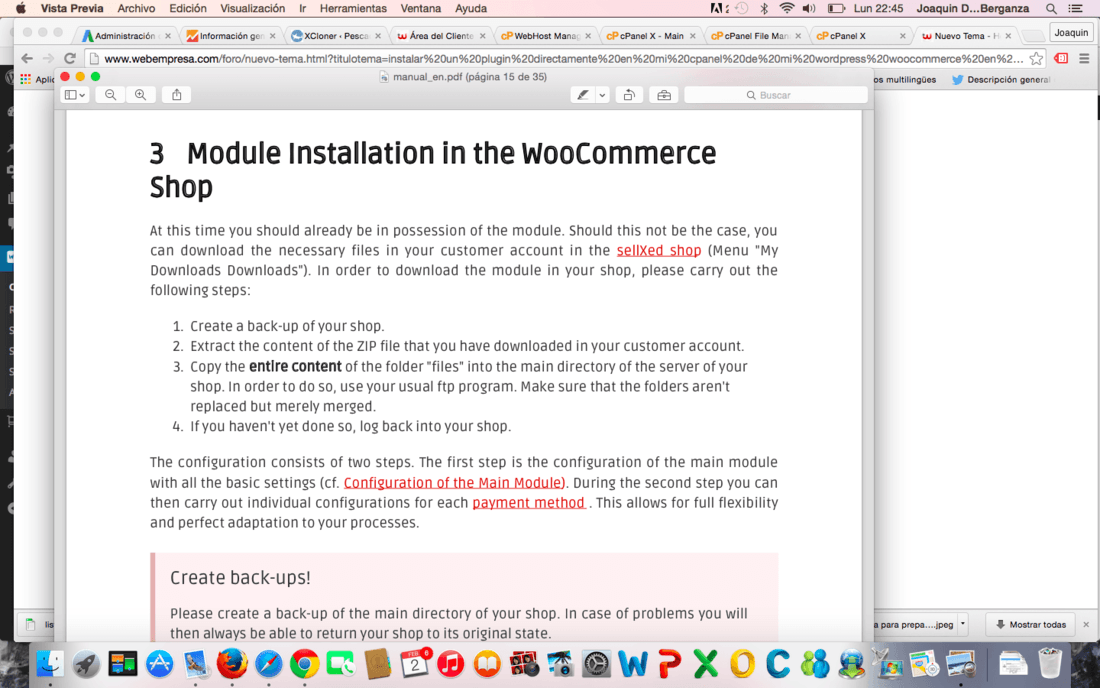This screenshot has height=688, width=1100.
Task: Open the Edición menu
Action: 187,8
